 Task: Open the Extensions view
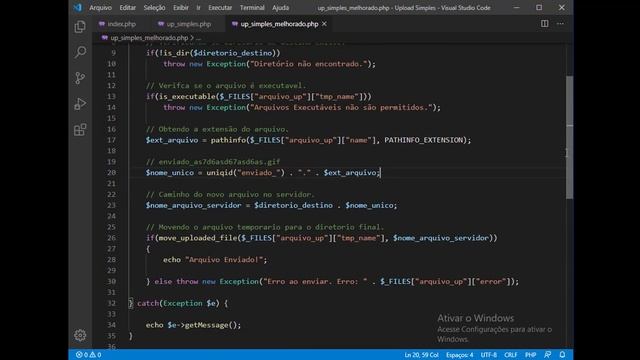[80, 130]
